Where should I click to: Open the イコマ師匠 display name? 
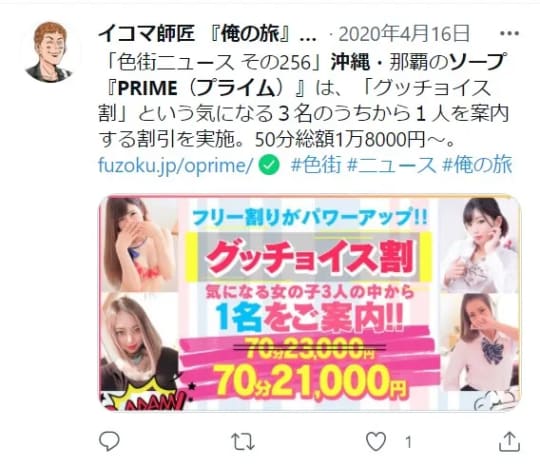click(147, 34)
